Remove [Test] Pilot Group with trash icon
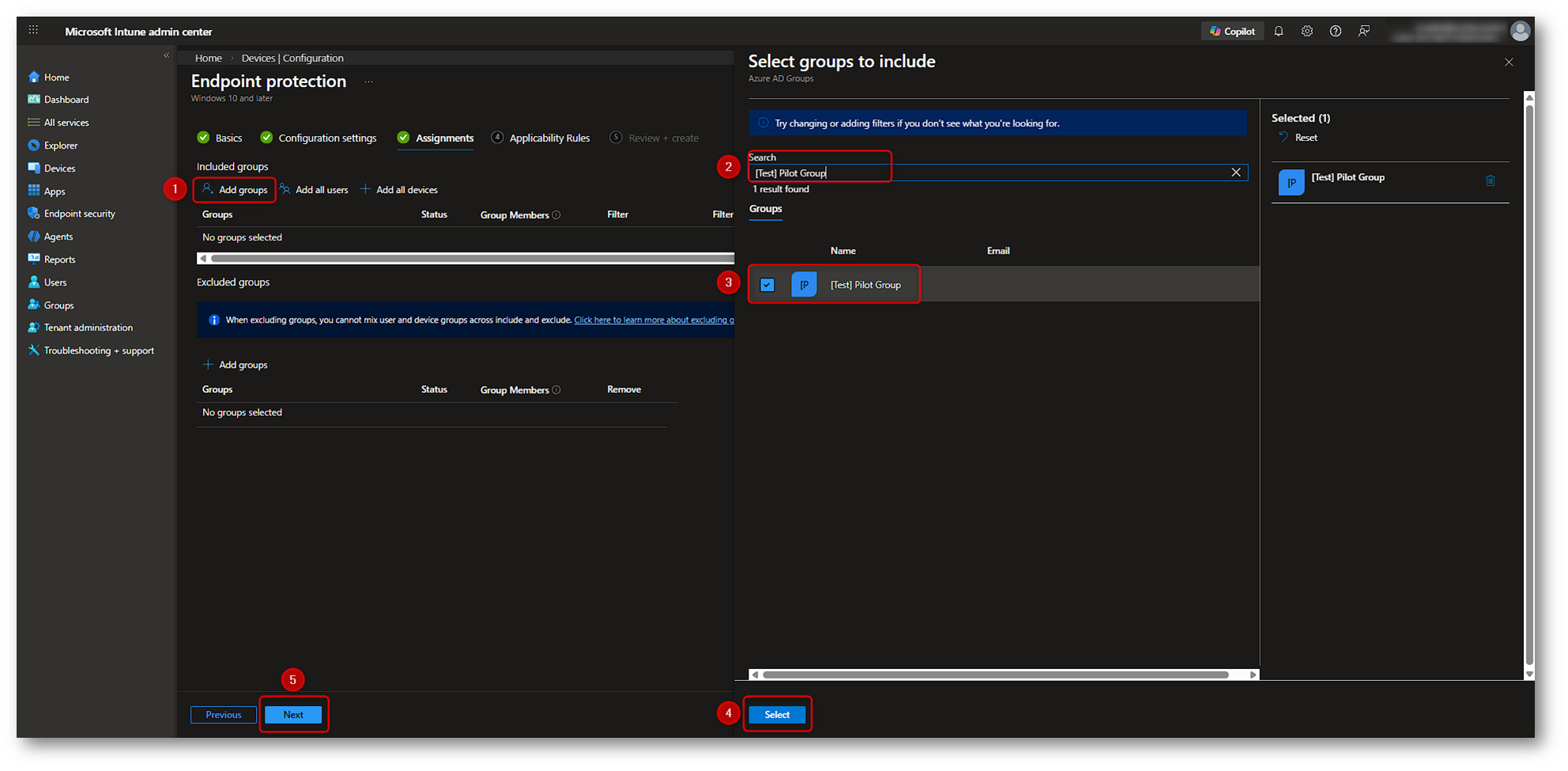This screenshot has height=771, width=1568. pos(1491,181)
